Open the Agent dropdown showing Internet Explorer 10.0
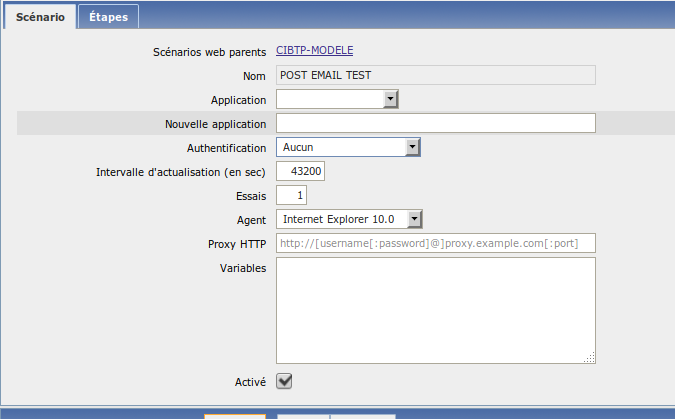Viewport: 675px width, 419px height. [x=415, y=219]
